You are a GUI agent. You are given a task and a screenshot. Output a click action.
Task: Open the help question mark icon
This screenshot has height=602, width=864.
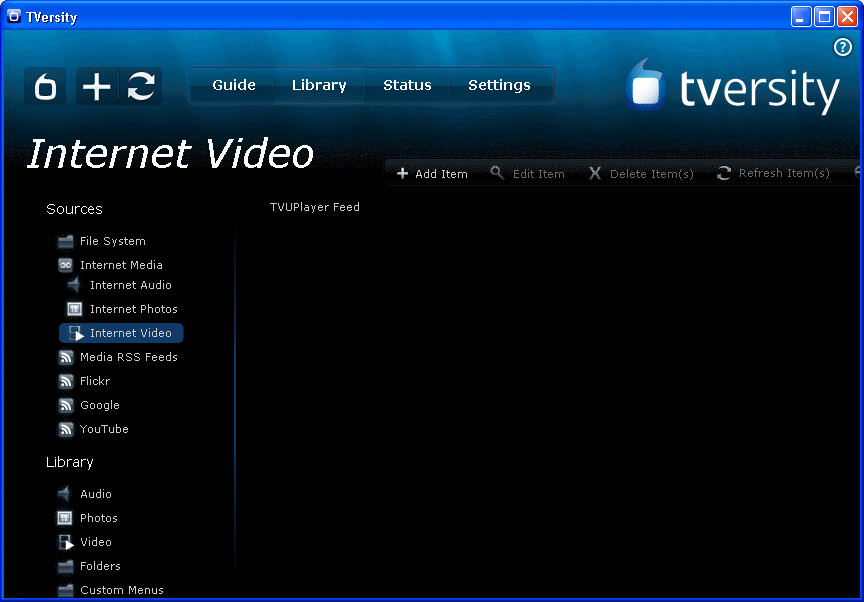(843, 47)
